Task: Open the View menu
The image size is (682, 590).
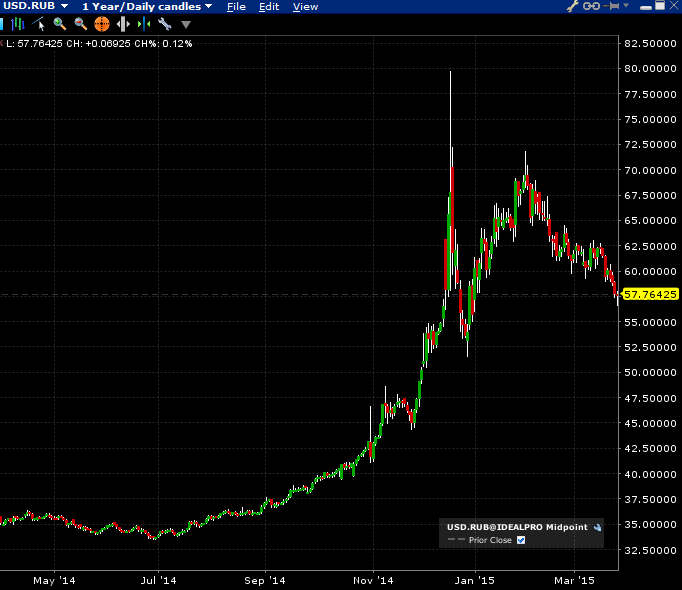Action: tap(305, 7)
